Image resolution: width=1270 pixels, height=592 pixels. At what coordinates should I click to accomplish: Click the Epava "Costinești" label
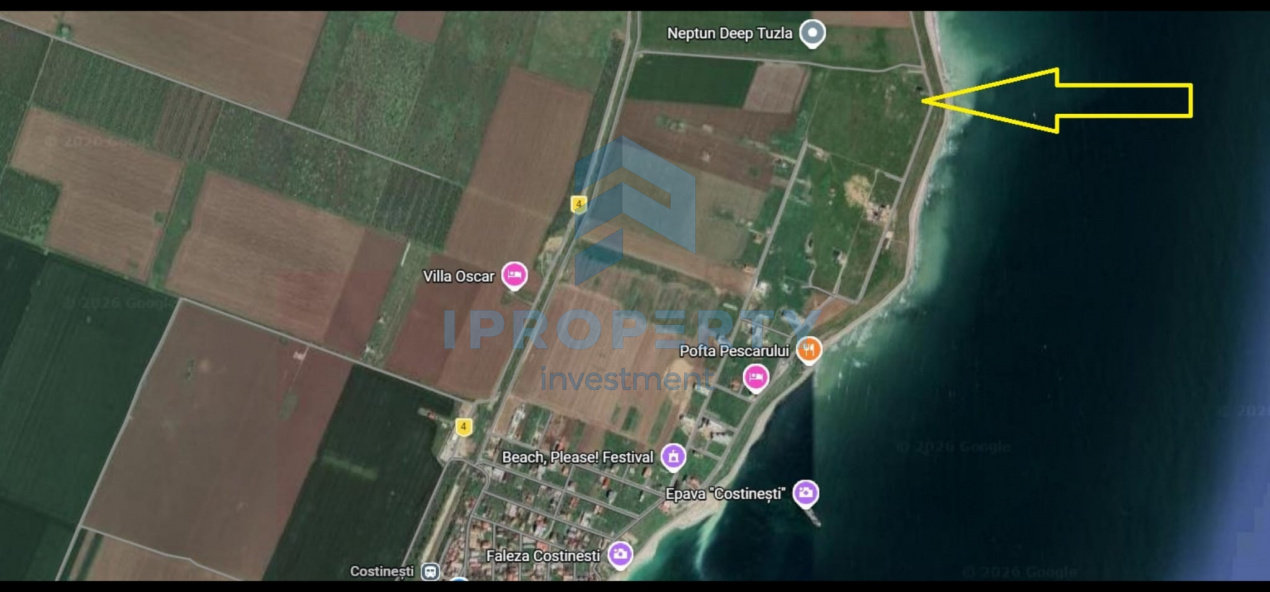point(724,492)
